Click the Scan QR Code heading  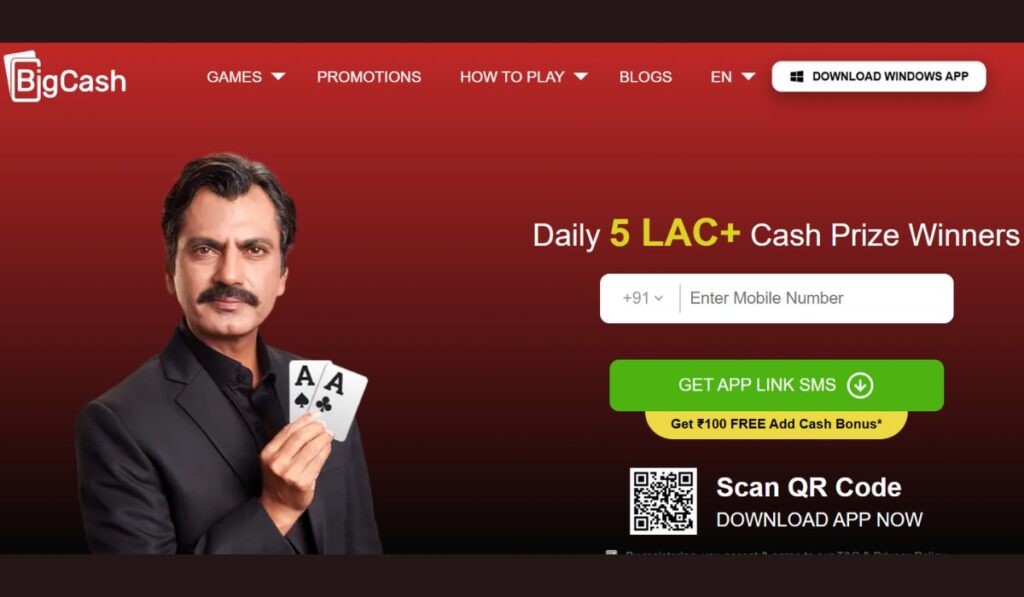(808, 487)
